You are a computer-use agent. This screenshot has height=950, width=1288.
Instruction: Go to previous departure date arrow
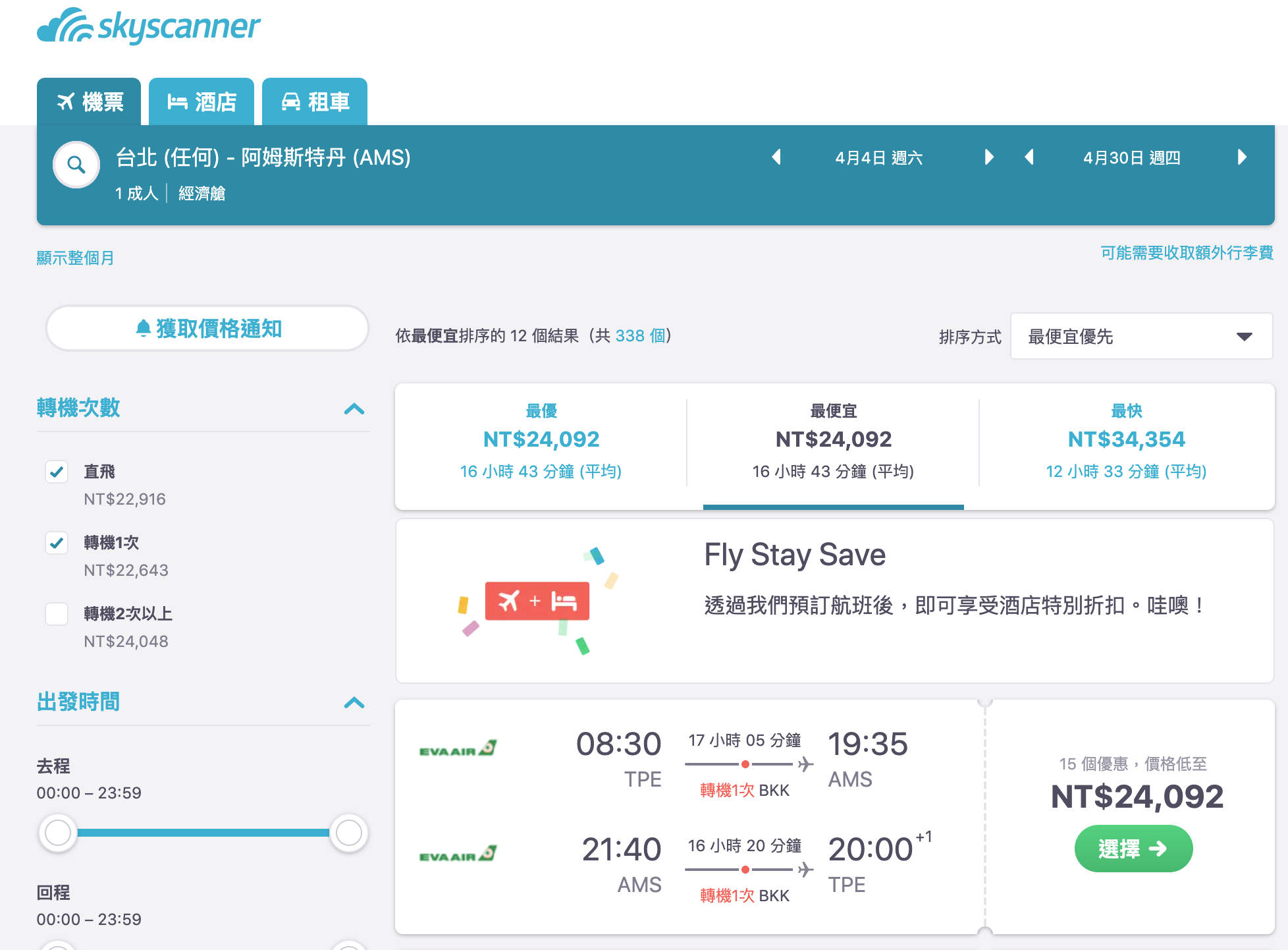pos(776,157)
